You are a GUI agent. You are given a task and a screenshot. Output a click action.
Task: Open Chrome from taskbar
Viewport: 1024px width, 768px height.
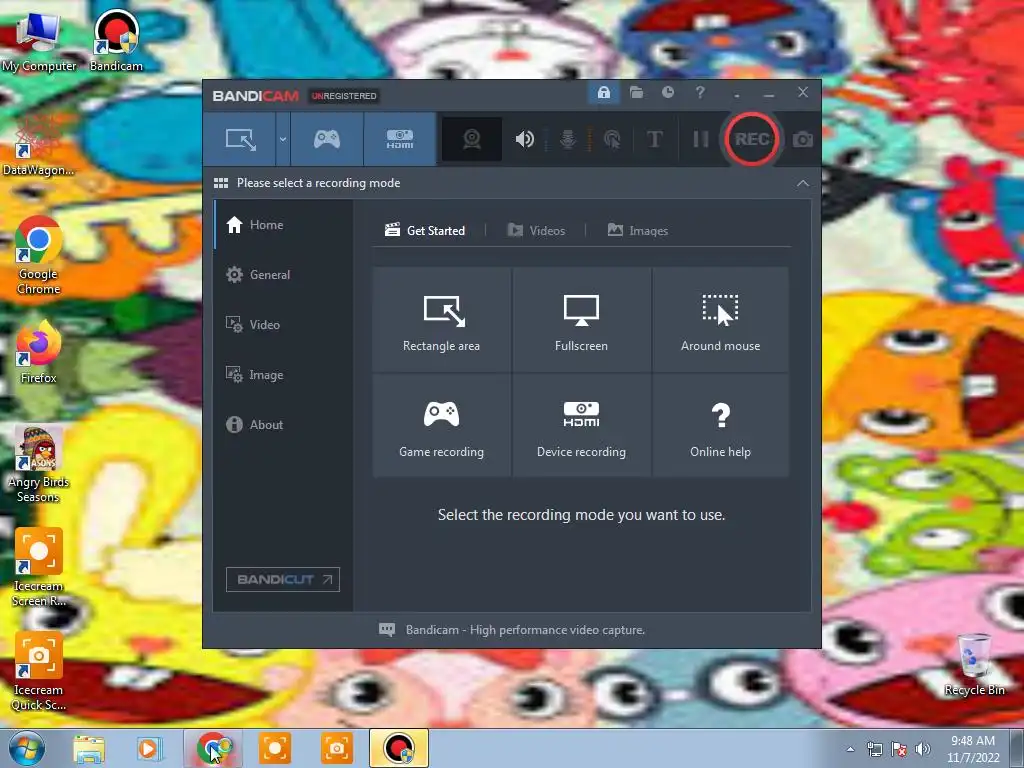(x=213, y=748)
